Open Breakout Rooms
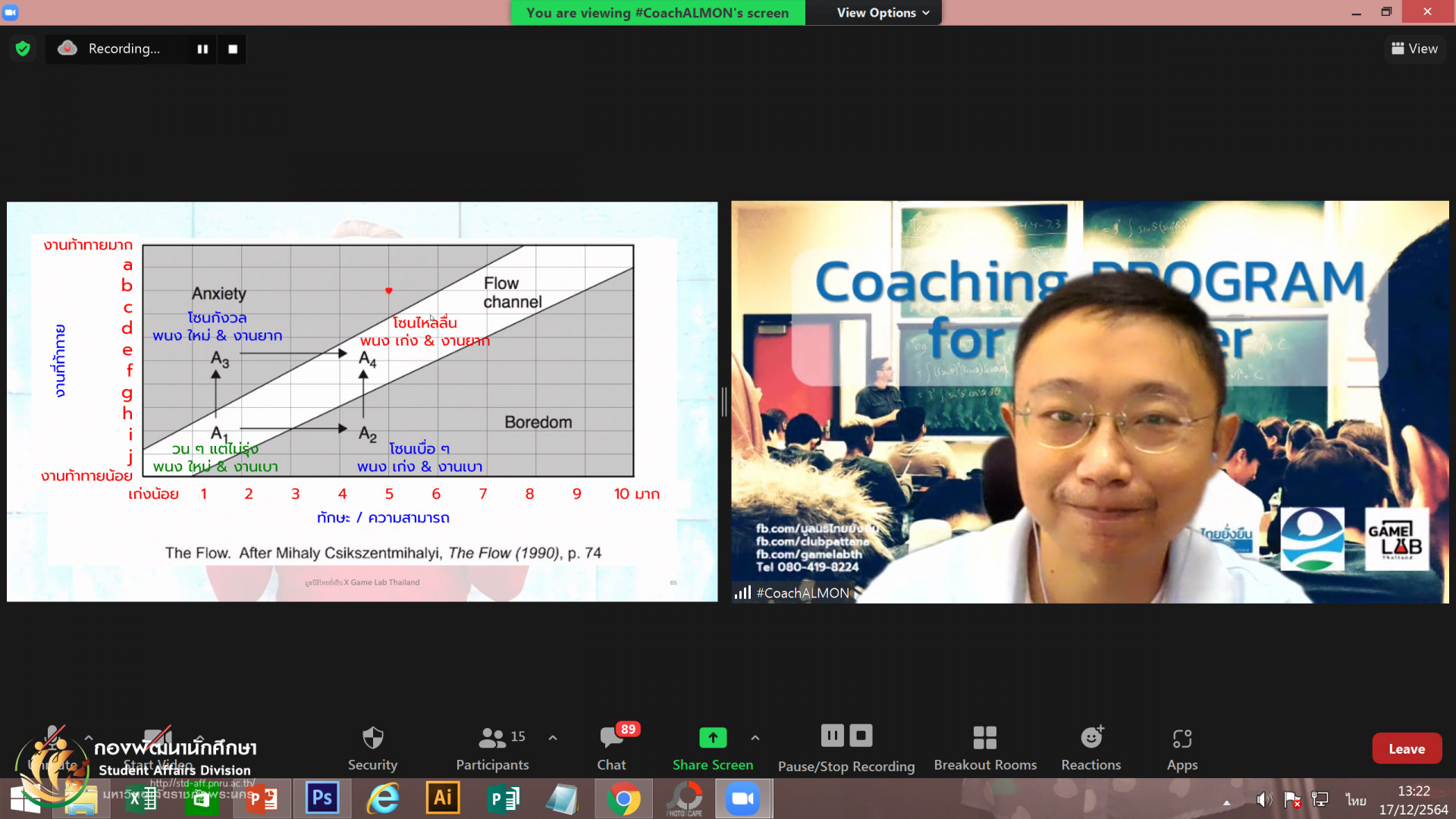Image resolution: width=1456 pixels, height=819 pixels. 984,738
